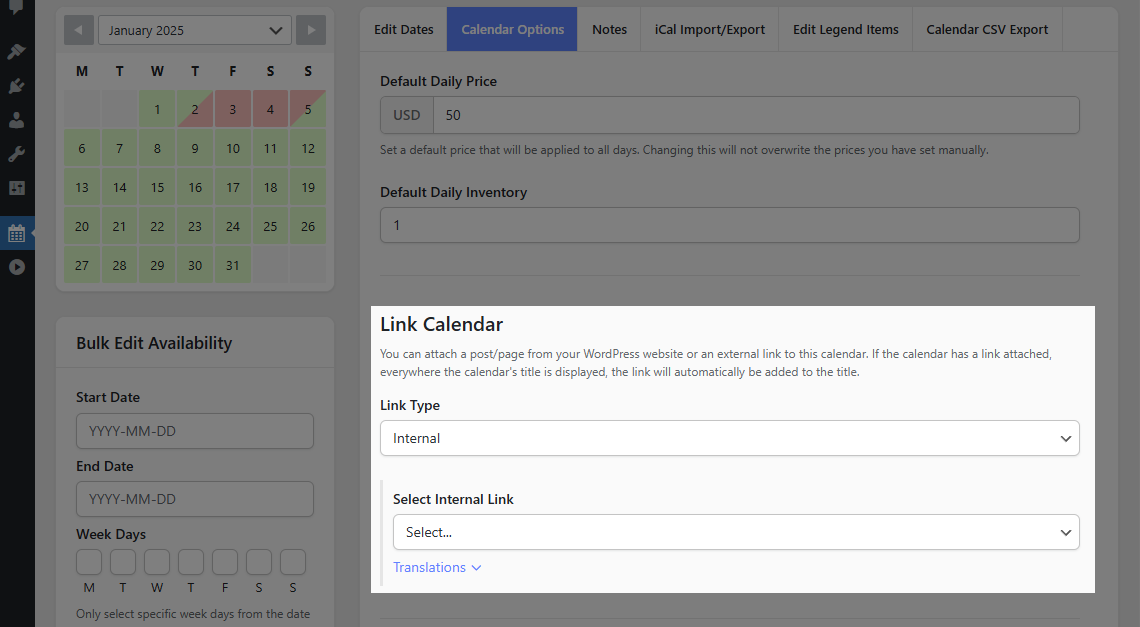Check the Monday week day checkbox
1140x627 pixels.
click(x=89, y=562)
